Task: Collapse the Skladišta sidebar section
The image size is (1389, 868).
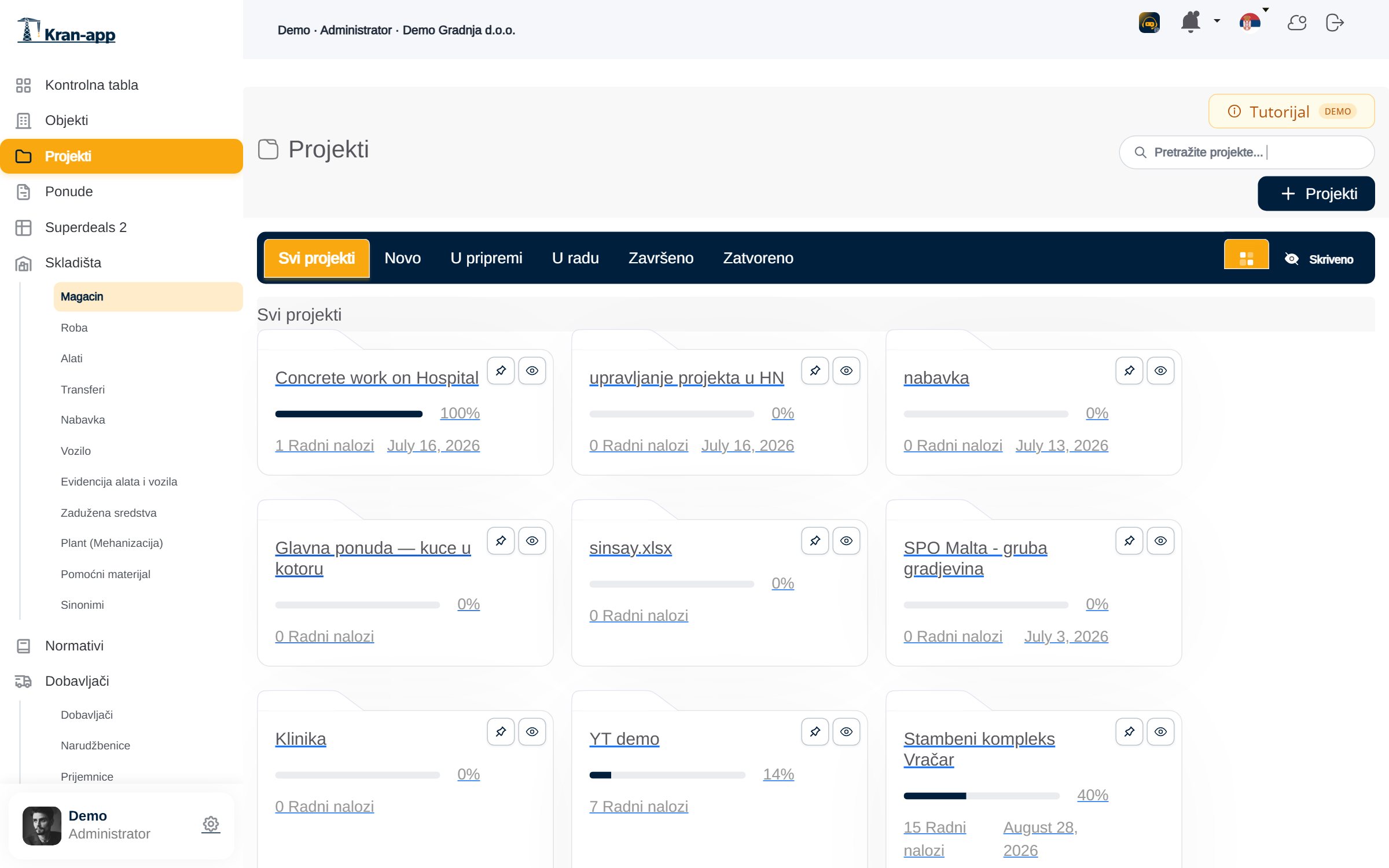Action: (122, 263)
